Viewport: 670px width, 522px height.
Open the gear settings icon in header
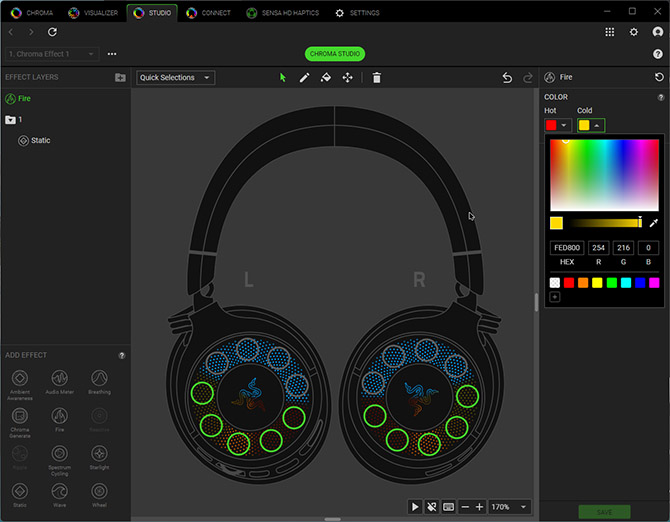[x=634, y=32]
